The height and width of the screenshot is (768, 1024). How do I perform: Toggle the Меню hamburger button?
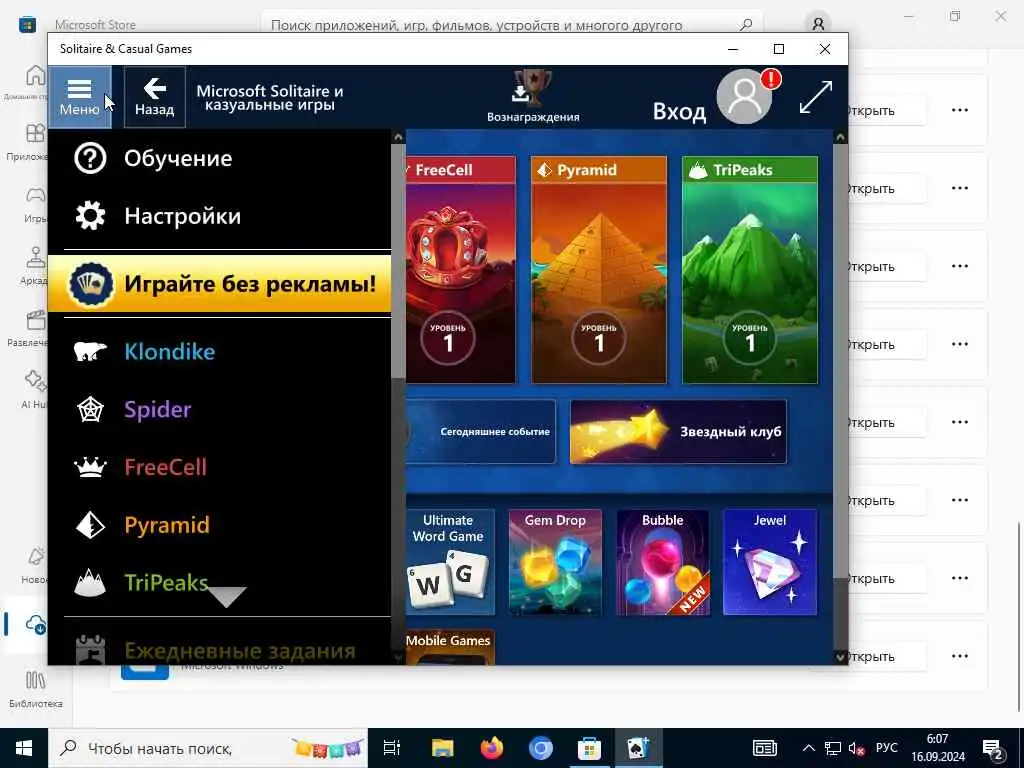80,97
